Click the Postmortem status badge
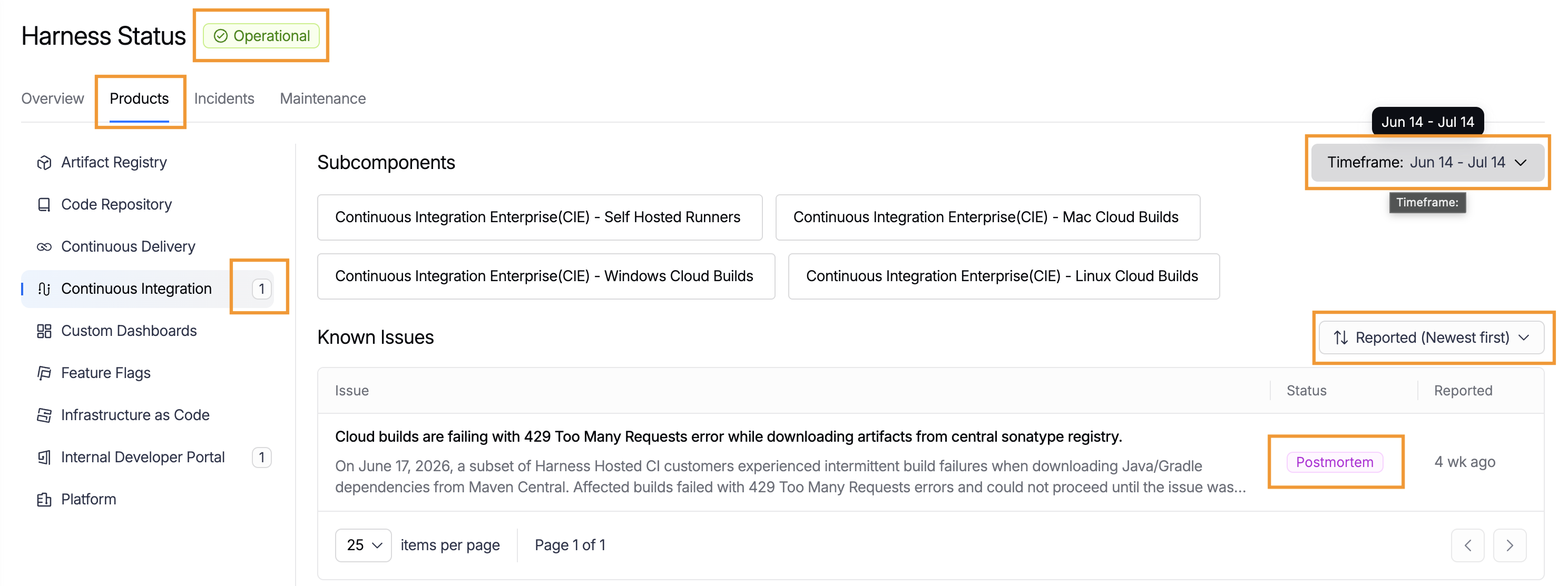Viewport: 1568px width, 586px height. click(1334, 462)
